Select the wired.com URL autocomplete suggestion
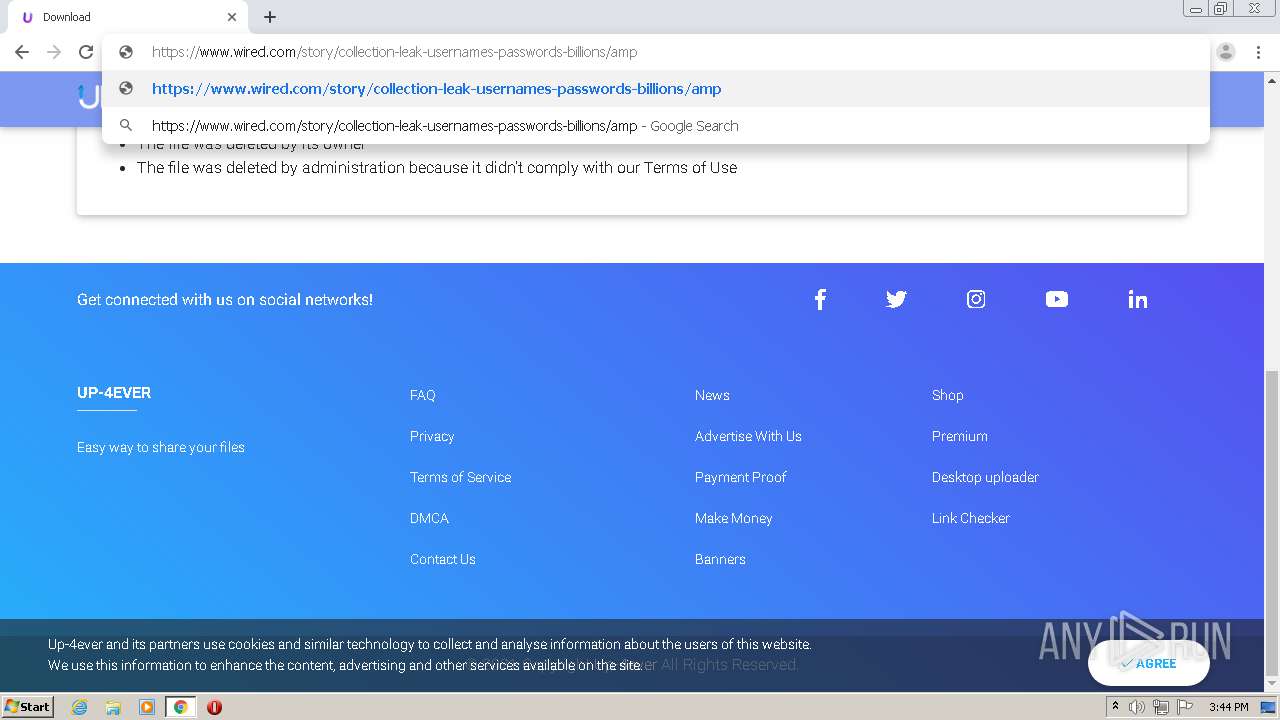Image resolution: width=1280 pixels, height=720 pixels. click(656, 89)
